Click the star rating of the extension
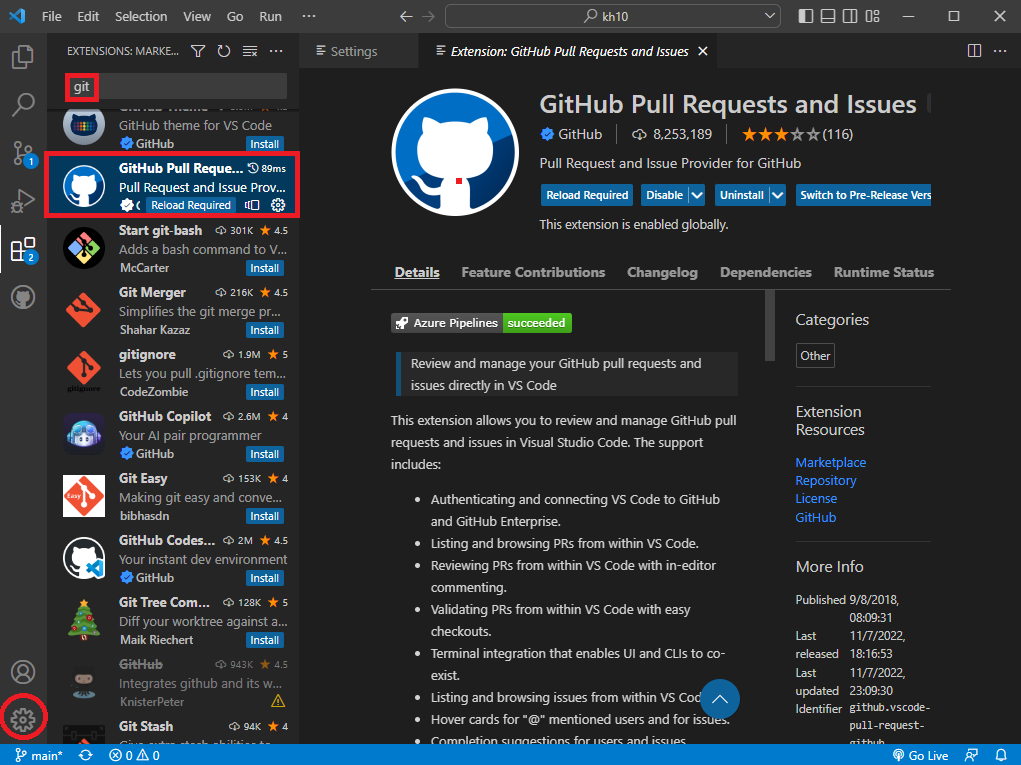1021x765 pixels. 797,135
